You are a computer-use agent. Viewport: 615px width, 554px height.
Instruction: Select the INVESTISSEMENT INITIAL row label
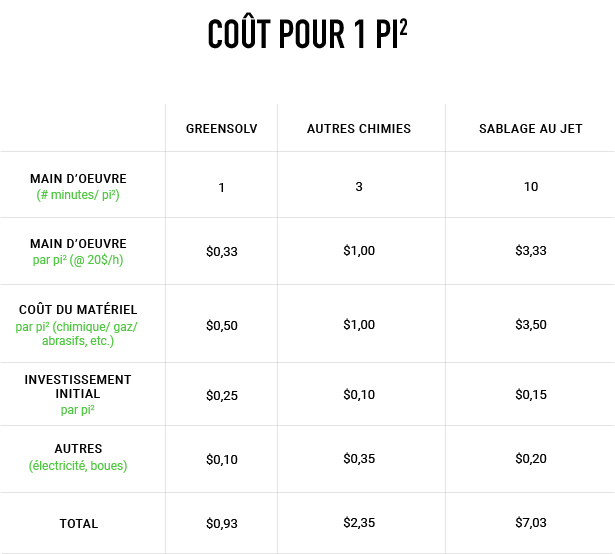click(78, 387)
